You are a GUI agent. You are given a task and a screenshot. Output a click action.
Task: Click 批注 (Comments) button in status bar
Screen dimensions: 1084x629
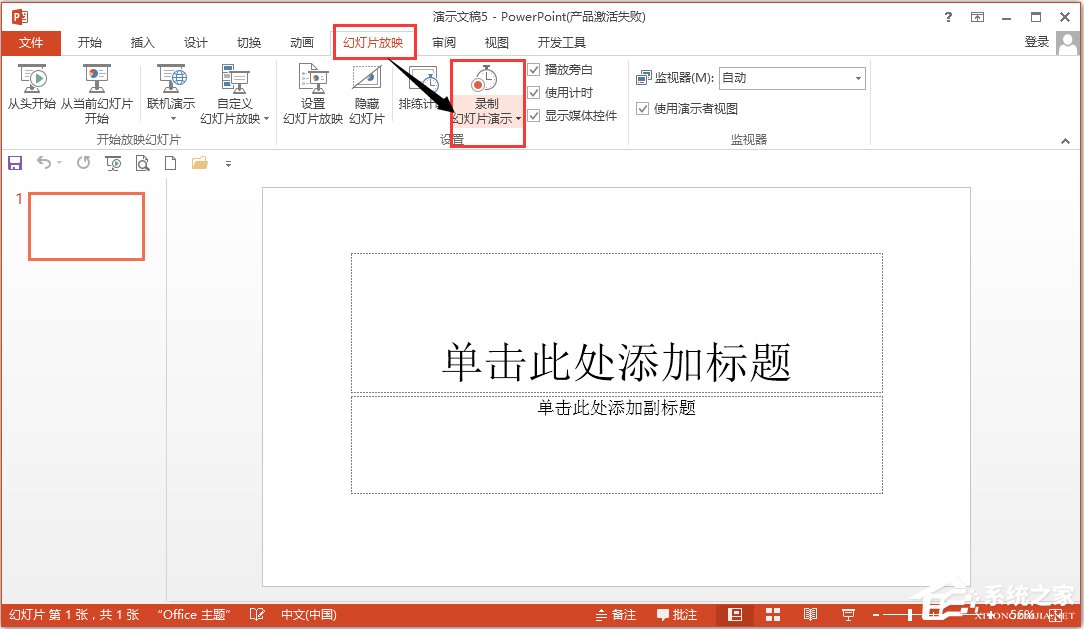click(676, 614)
